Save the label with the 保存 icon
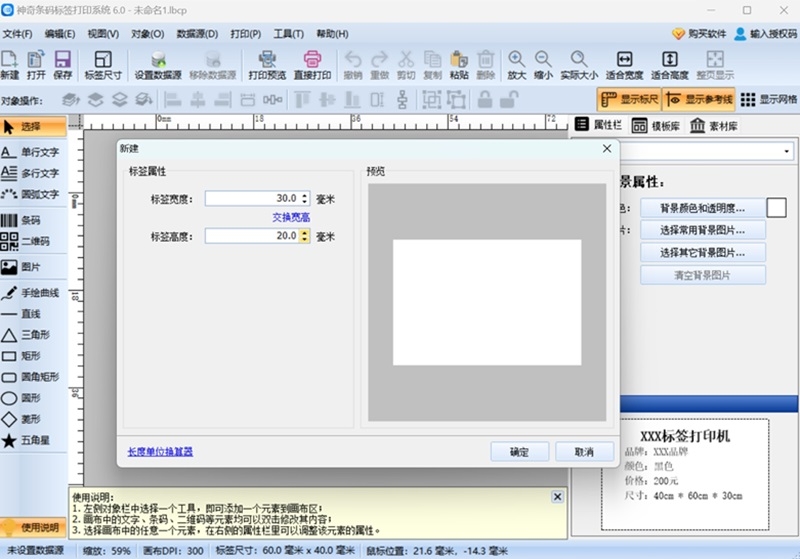The width and height of the screenshot is (800, 559). [63, 65]
